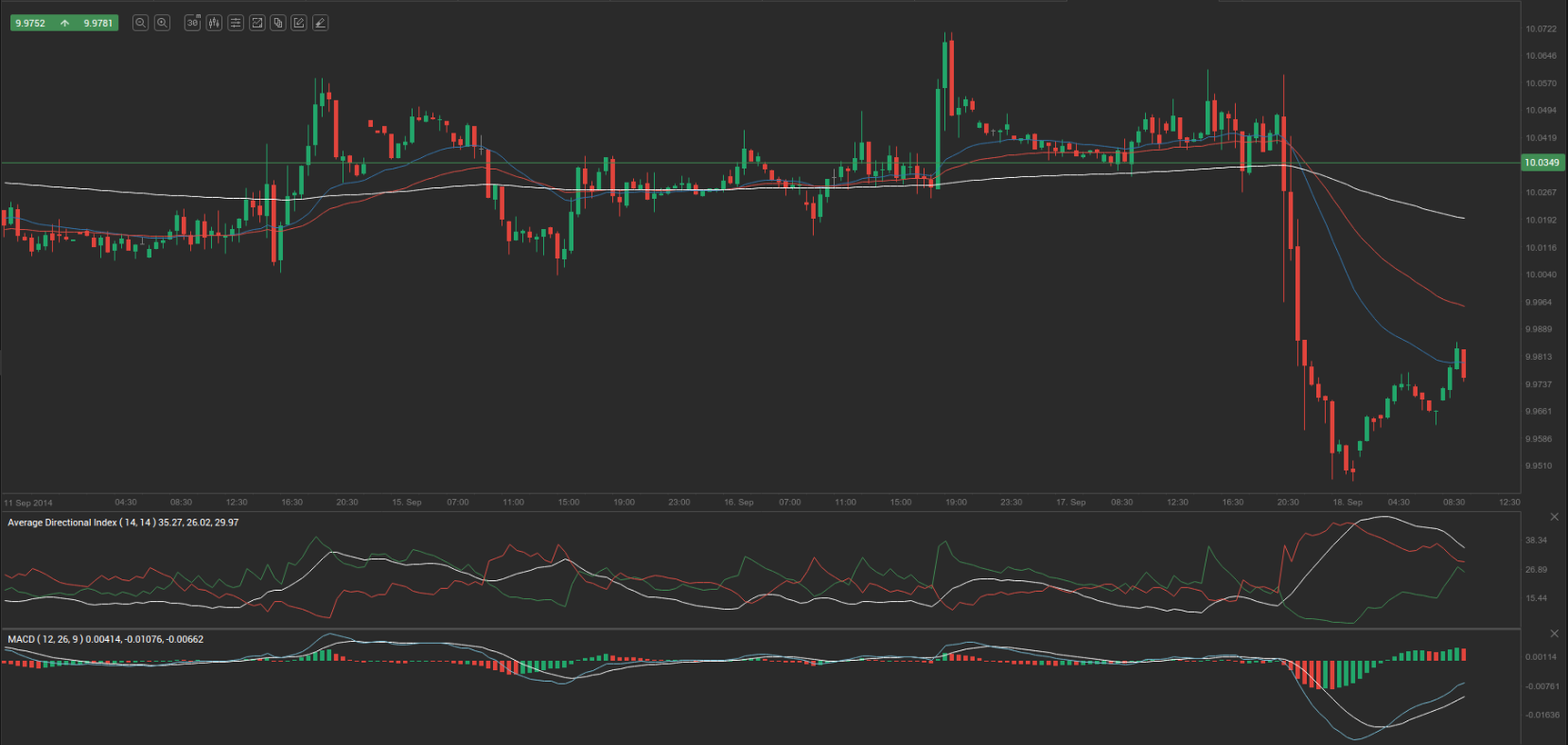Open the indicators settings sliders icon
Viewport: 1568px width, 745px height.
click(236, 23)
